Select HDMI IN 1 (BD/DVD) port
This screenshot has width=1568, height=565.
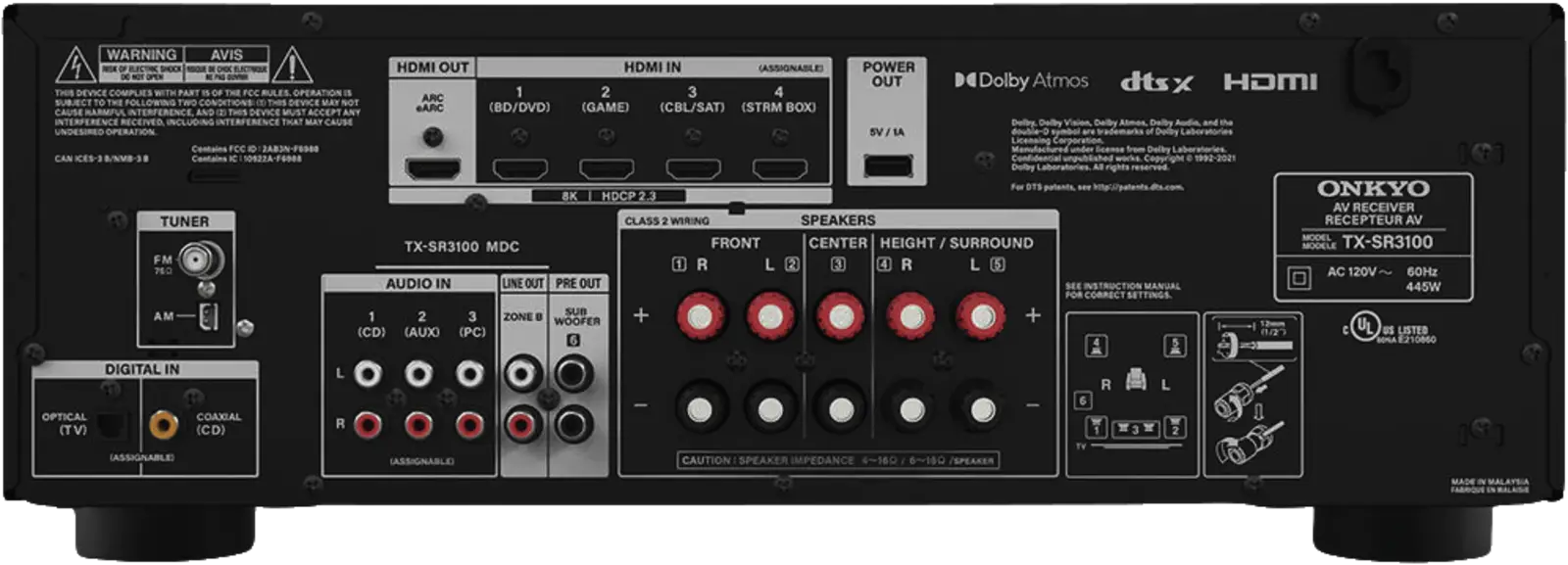click(x=519, y=168)
